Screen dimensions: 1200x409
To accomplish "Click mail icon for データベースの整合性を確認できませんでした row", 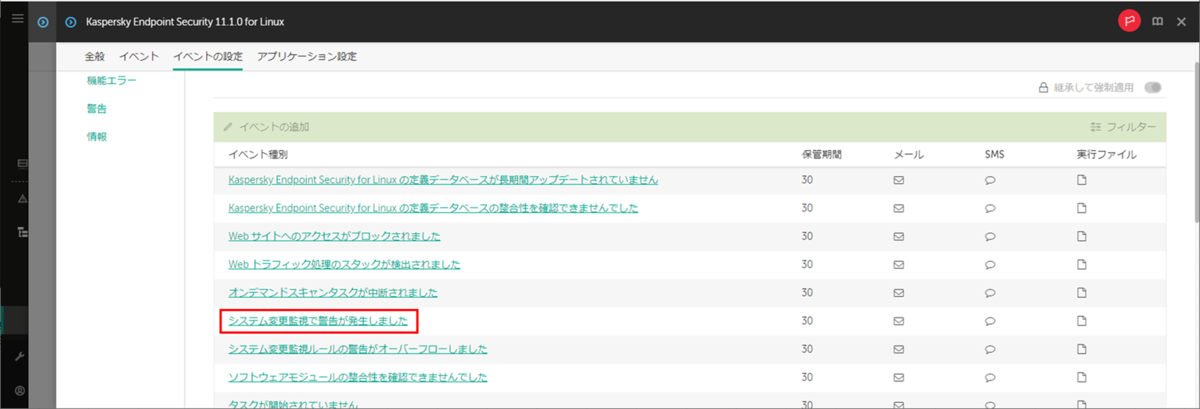I will (x=898, y=208).
